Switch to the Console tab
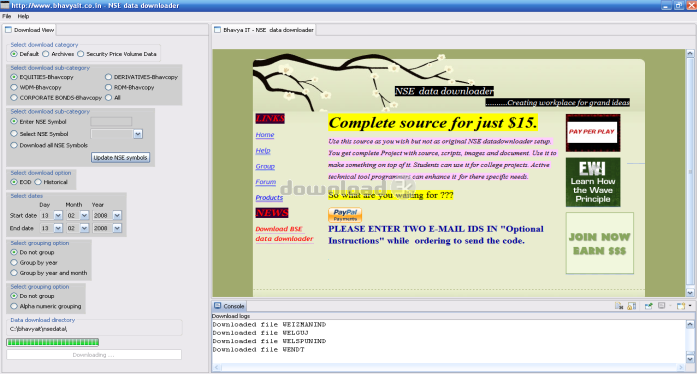 coord(229,306)
